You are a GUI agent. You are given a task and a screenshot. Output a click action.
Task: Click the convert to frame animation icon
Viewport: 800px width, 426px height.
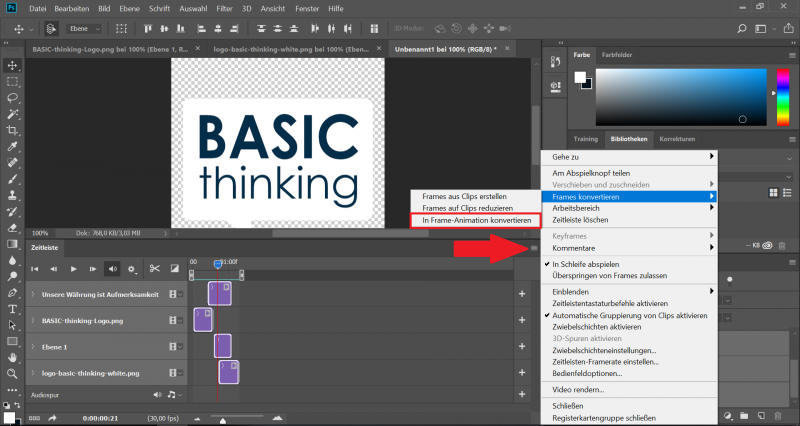tap(34, 418)
